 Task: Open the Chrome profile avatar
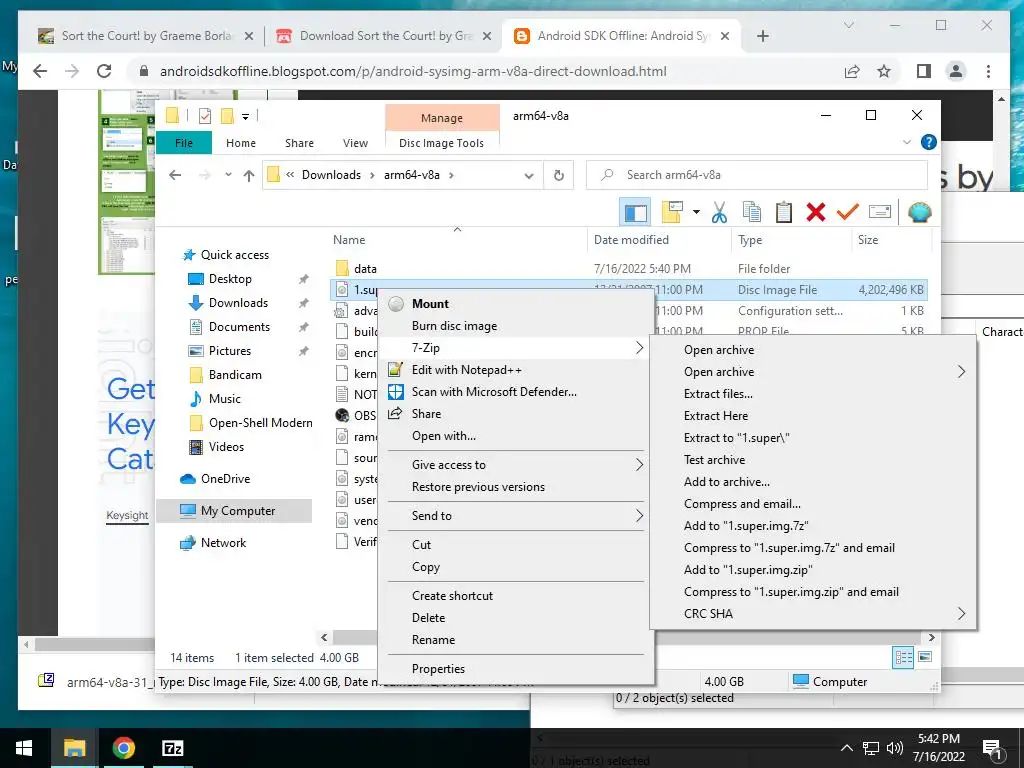956,71
